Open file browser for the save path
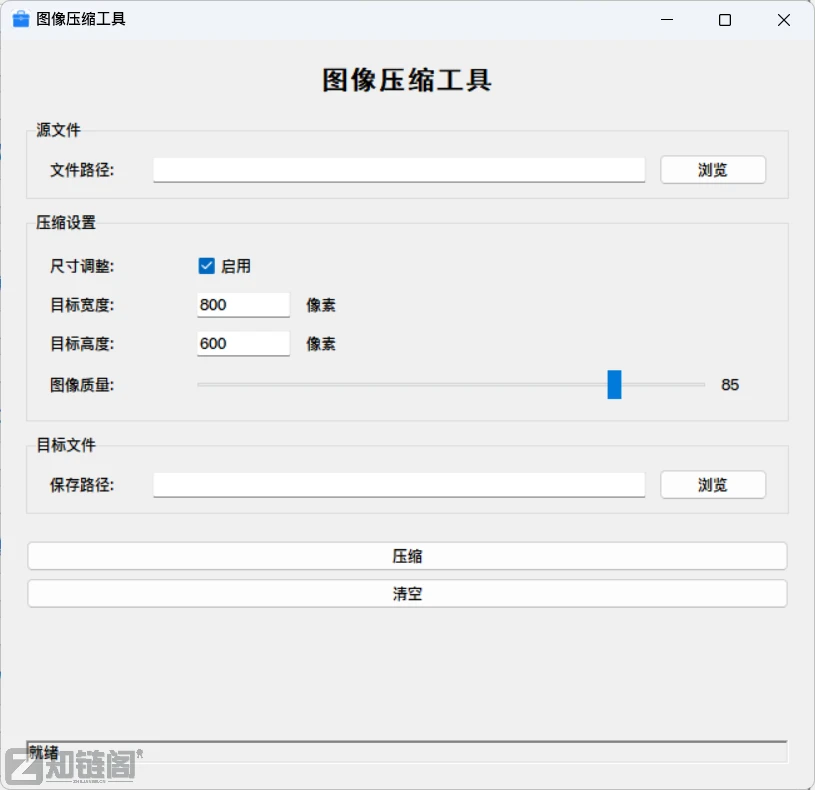Viewport: 815px width, 790px height. [x=712, y=484]
